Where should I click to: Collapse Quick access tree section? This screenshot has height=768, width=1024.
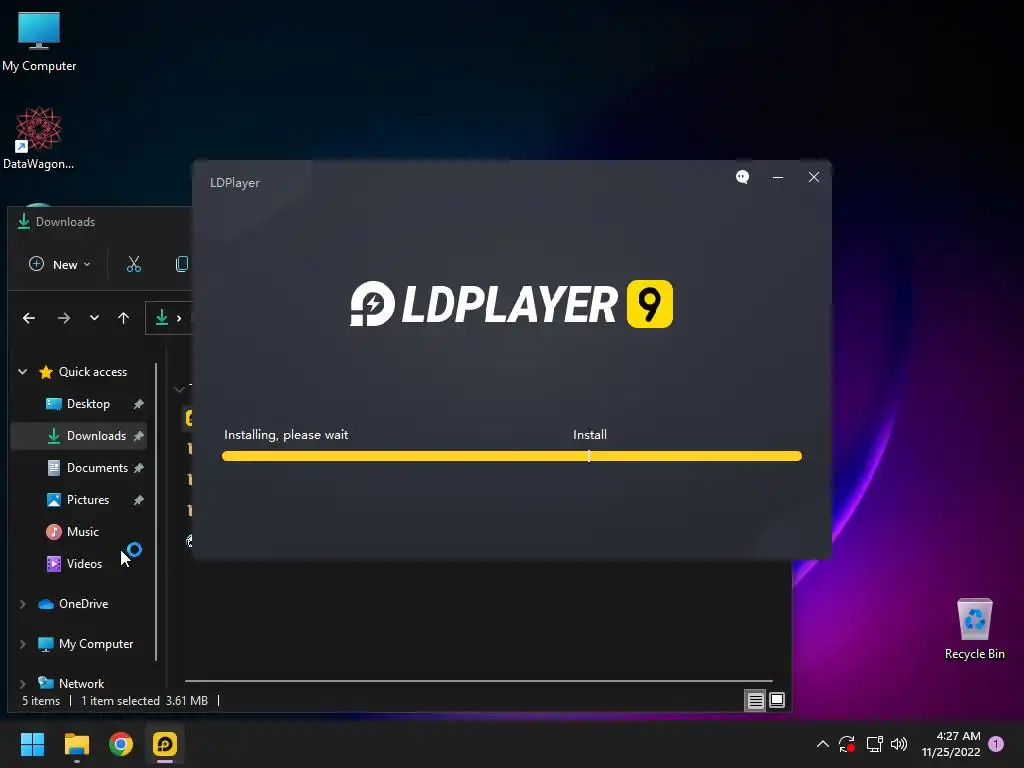23,372
